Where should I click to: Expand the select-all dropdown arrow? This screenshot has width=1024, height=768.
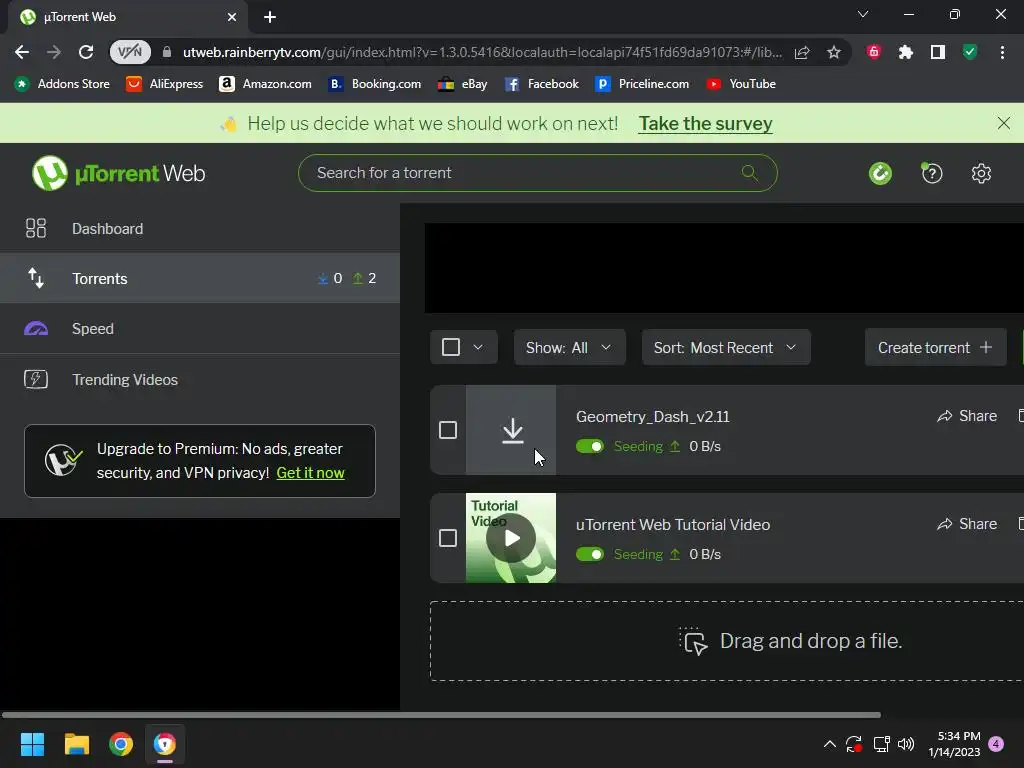(x=478, y=347)
